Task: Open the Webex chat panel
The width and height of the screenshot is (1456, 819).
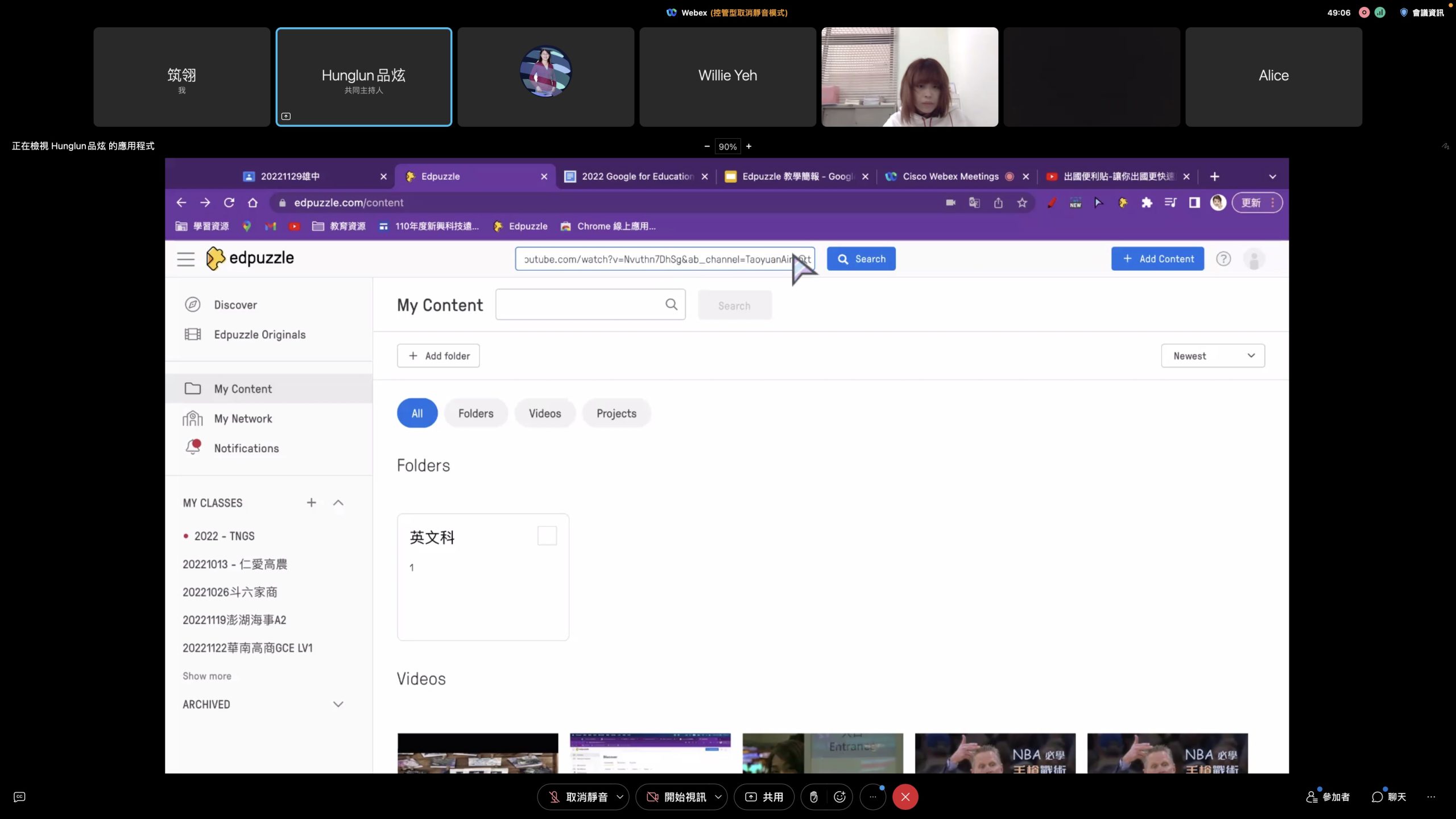Action: coord(1388,797)
